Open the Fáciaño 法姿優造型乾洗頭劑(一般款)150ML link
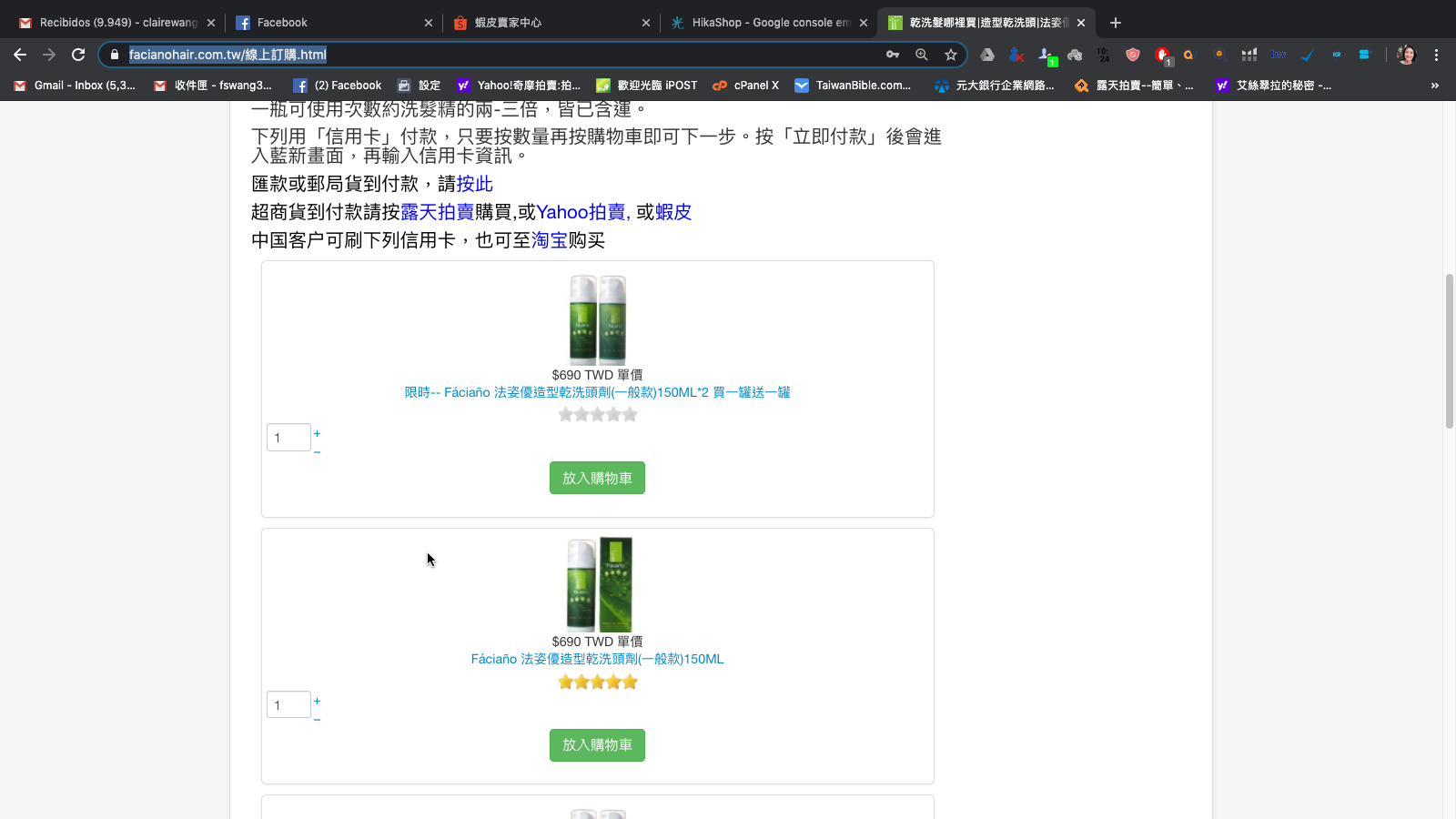Image resolution: width=1456 pixels, height=819 pixels. pyautogui.click(x=598, y=659)
